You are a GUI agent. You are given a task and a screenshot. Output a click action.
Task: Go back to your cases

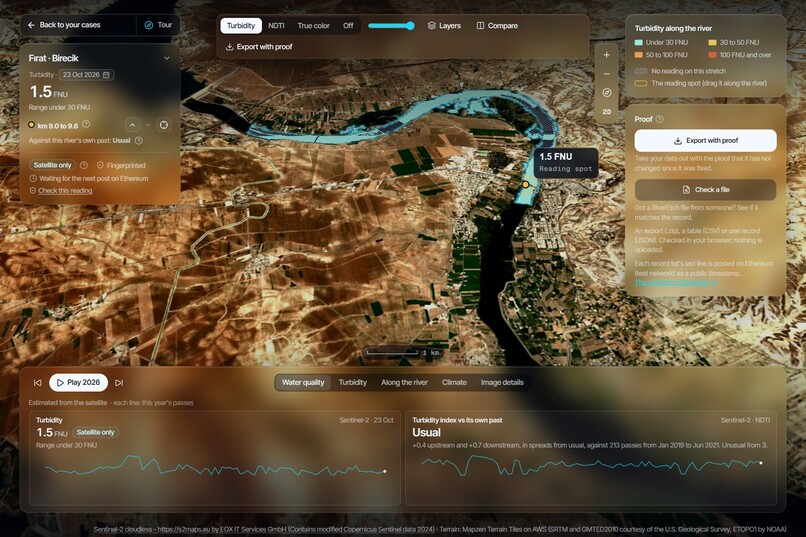tap(64, 25)
